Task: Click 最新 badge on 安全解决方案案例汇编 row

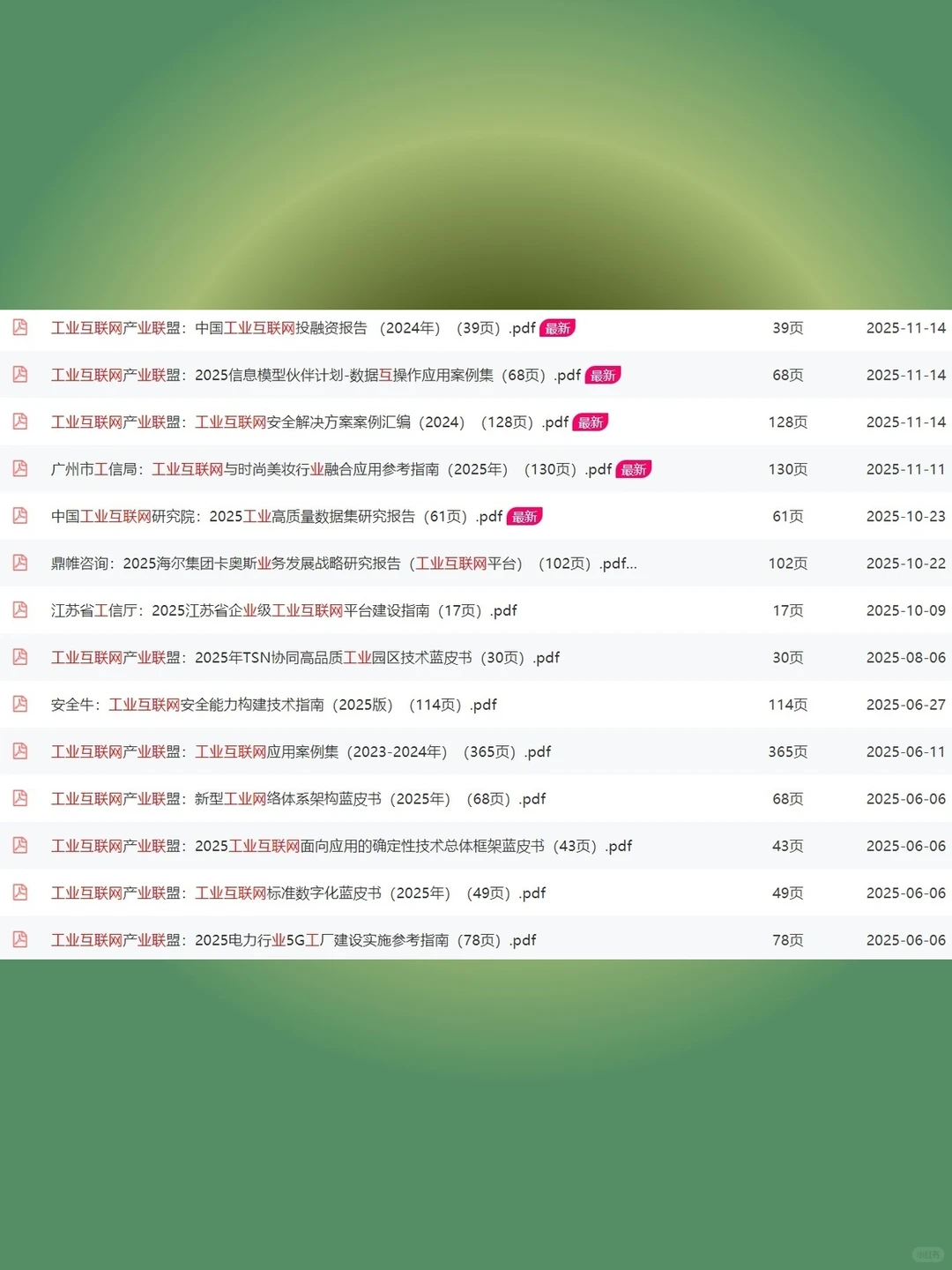Action: coord(591,422)
